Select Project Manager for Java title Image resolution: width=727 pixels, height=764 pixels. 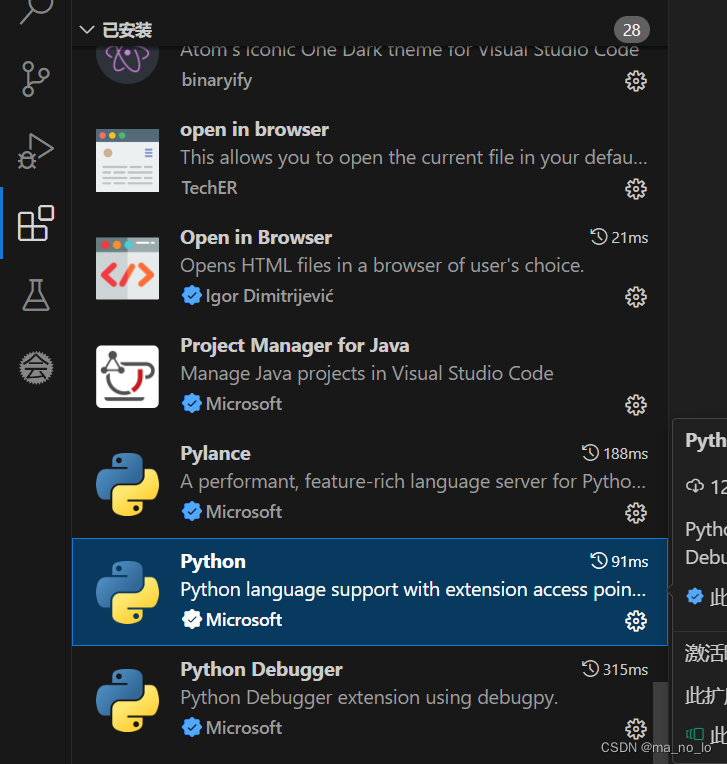tap(295, 345)
